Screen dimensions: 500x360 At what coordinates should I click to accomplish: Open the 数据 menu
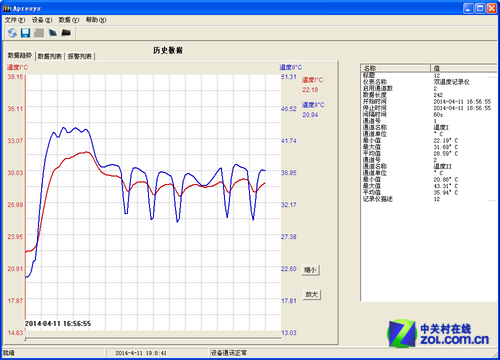point(69,20)
